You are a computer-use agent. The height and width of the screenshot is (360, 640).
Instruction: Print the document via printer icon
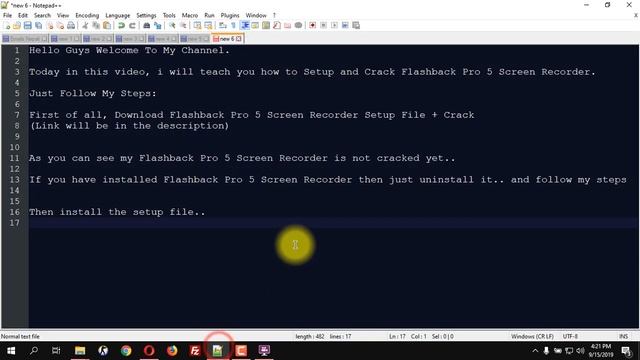[71, 26]
